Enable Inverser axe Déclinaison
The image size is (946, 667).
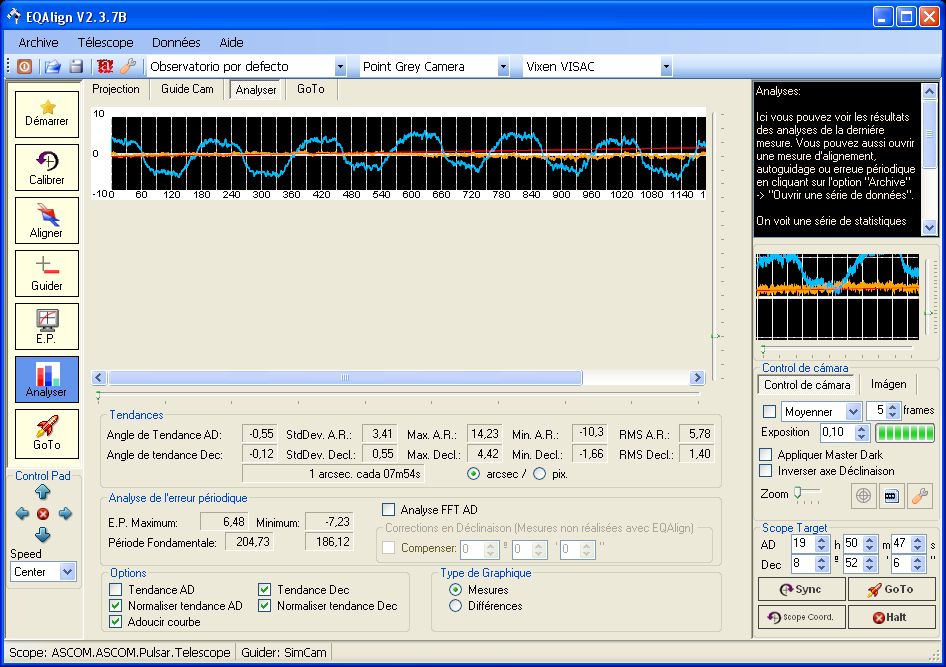click(766, 470)
